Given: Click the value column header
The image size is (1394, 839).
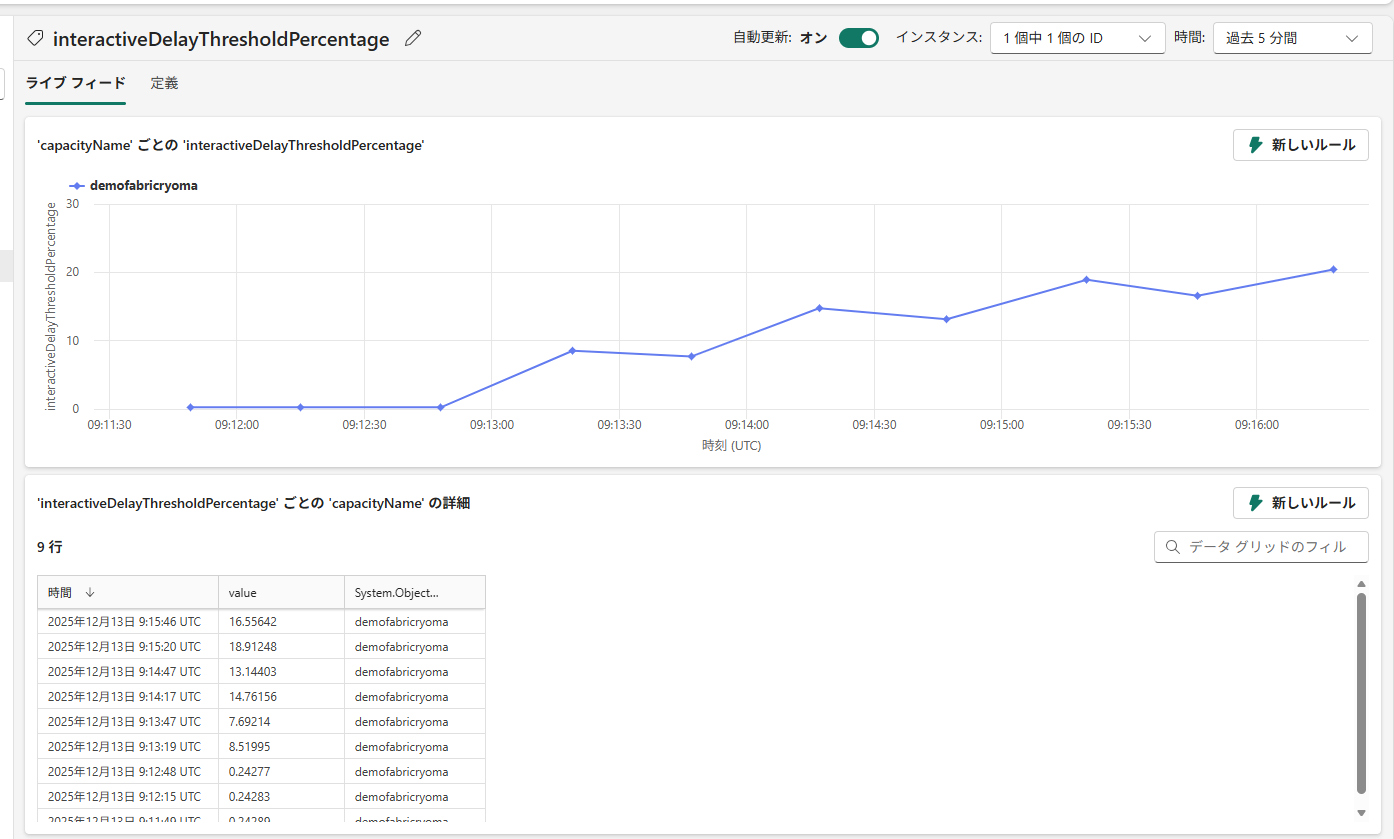Looking at the screenshot, I should pos(281,592).
